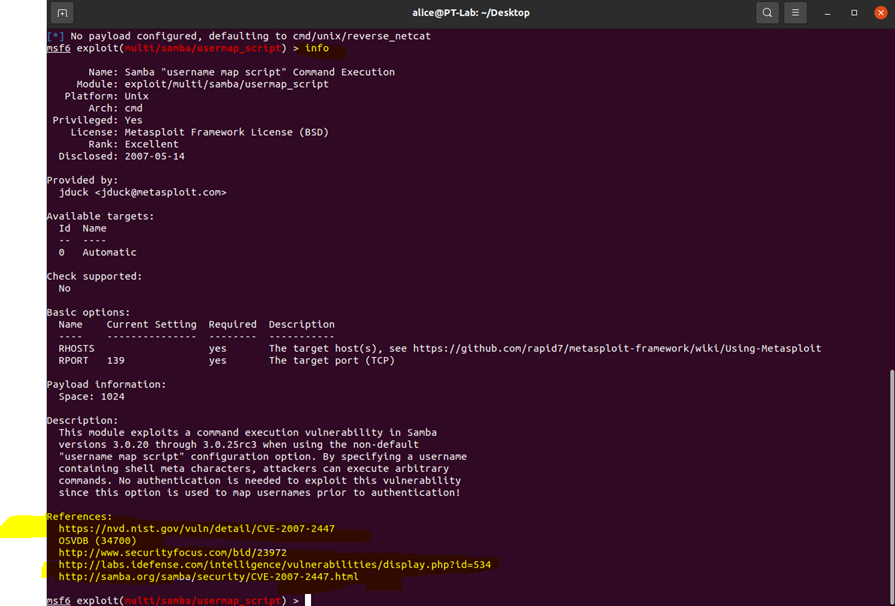Click the RPORT option name

click(73, 360)
